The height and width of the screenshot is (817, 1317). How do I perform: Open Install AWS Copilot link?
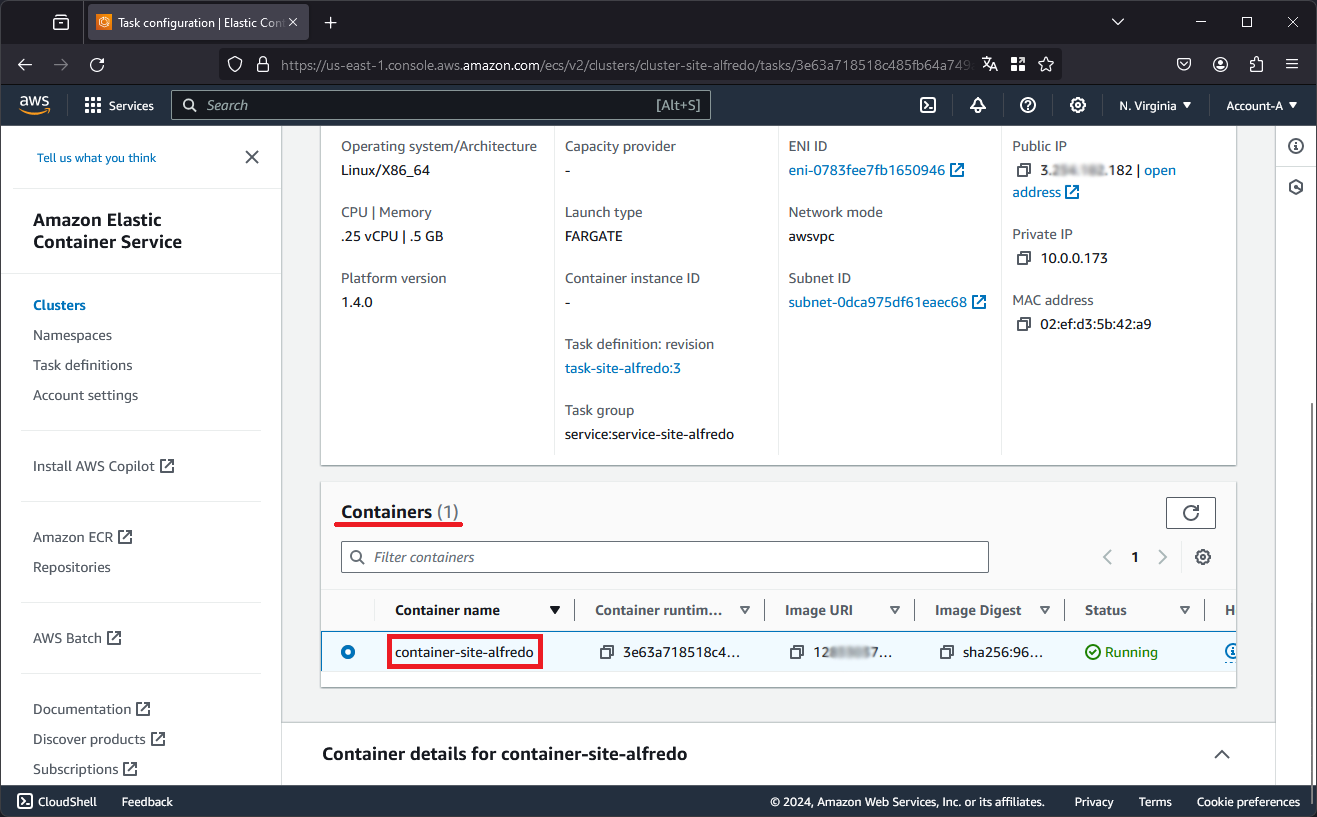pos(103,466)
